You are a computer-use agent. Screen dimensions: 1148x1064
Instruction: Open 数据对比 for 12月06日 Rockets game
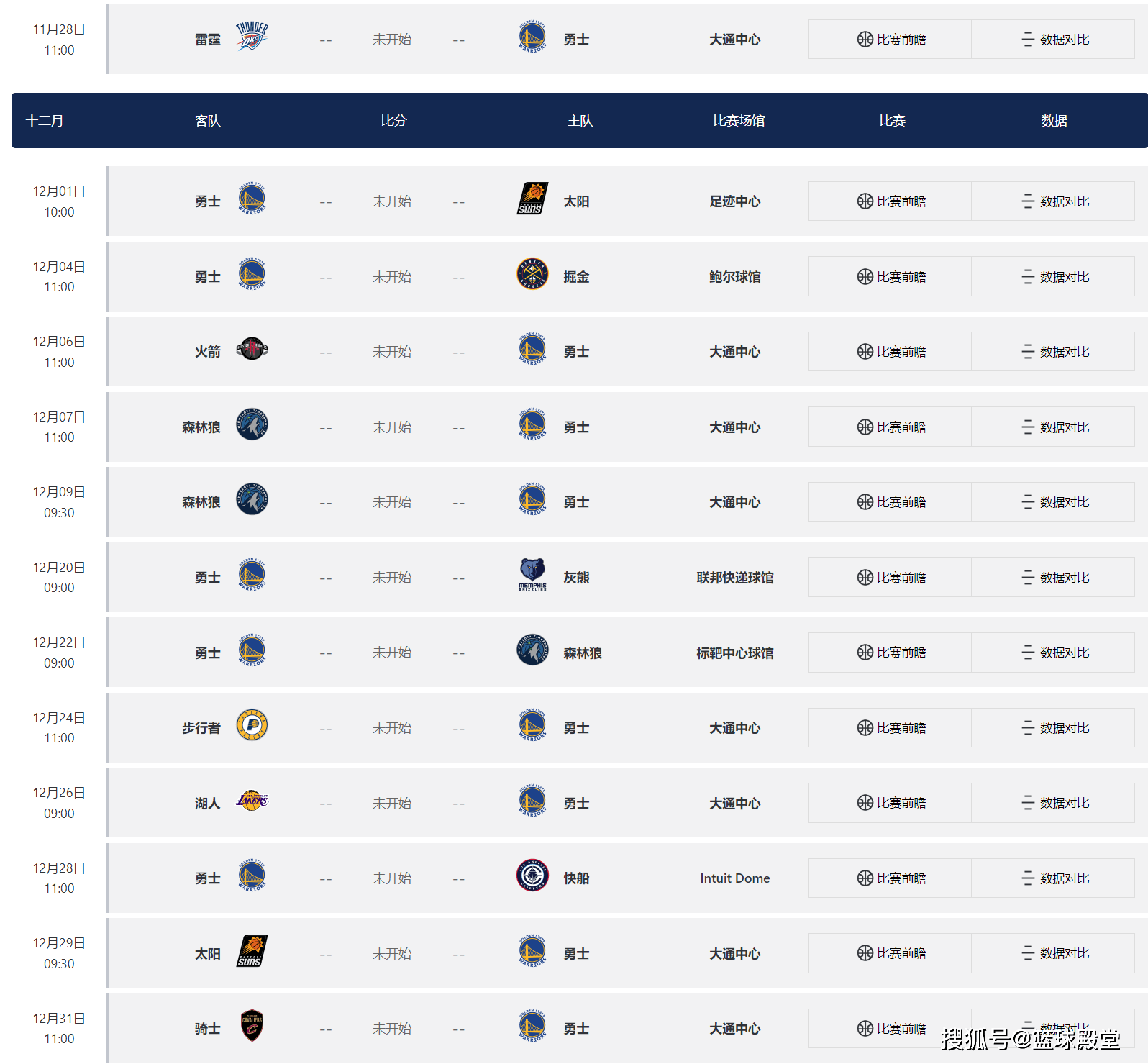click(1053, 352)
